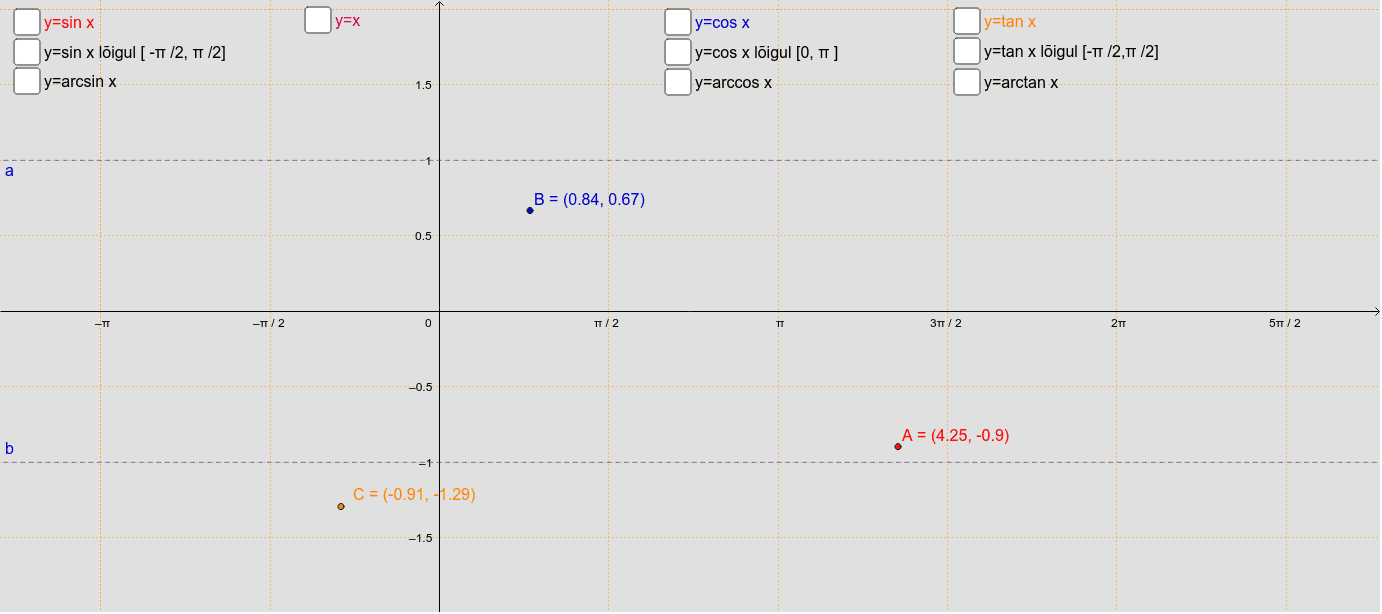Click the x-axis label π / 2
1382x614 pixels.
607,323
